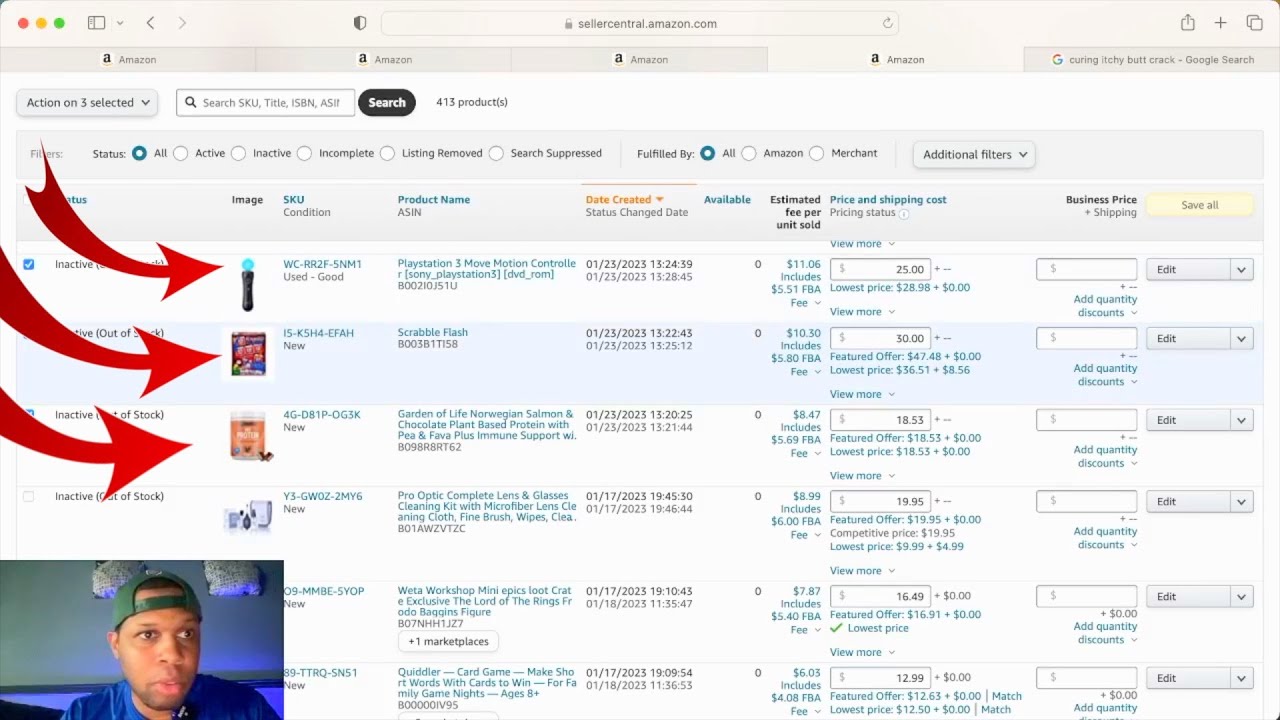This screenshot has height=720, width=1280.
Task: Click Match link beside Featured Offer $12.63
Action: click(1007, 696)
